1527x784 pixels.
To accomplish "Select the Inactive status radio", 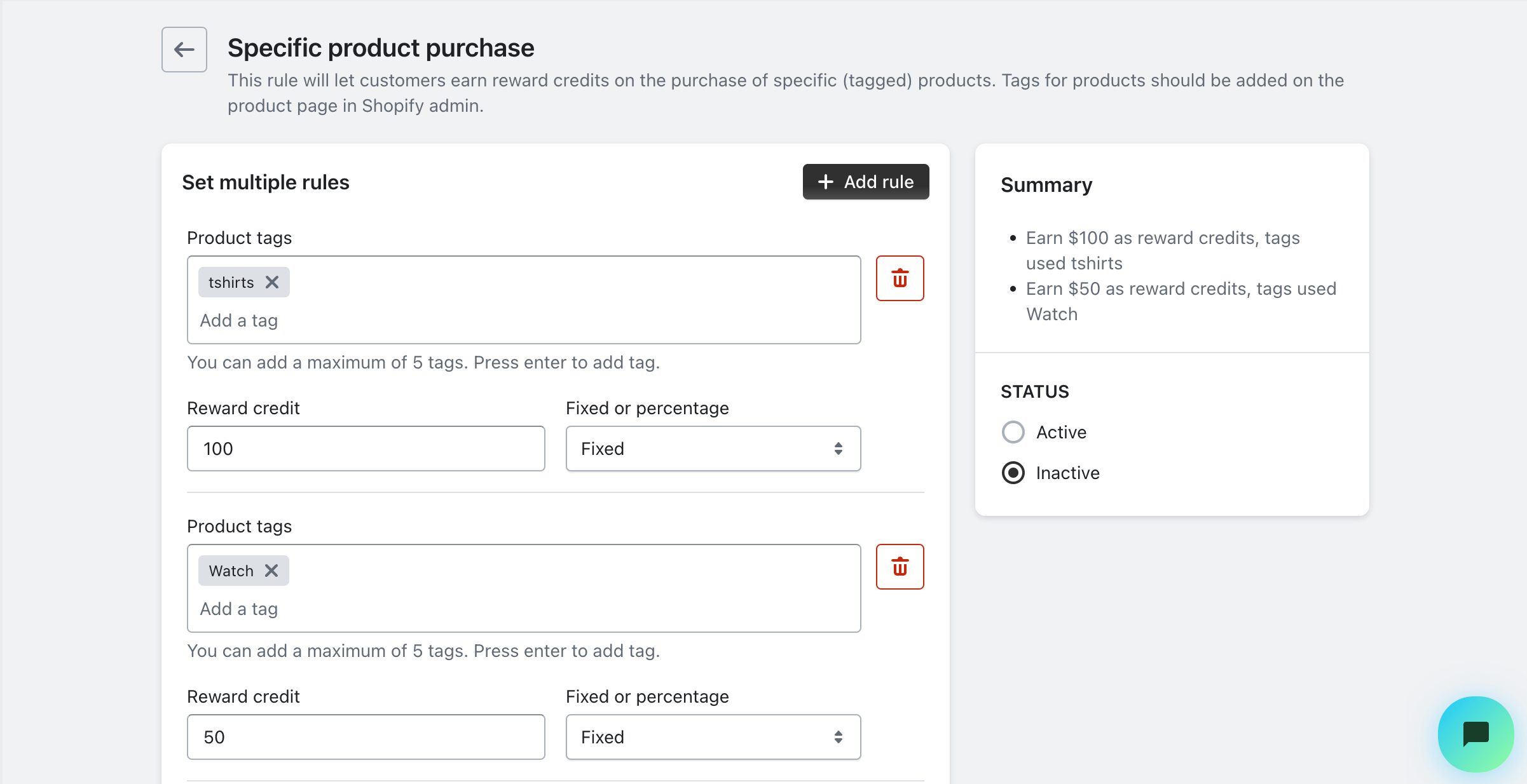I will click(x=1013, y=473).
